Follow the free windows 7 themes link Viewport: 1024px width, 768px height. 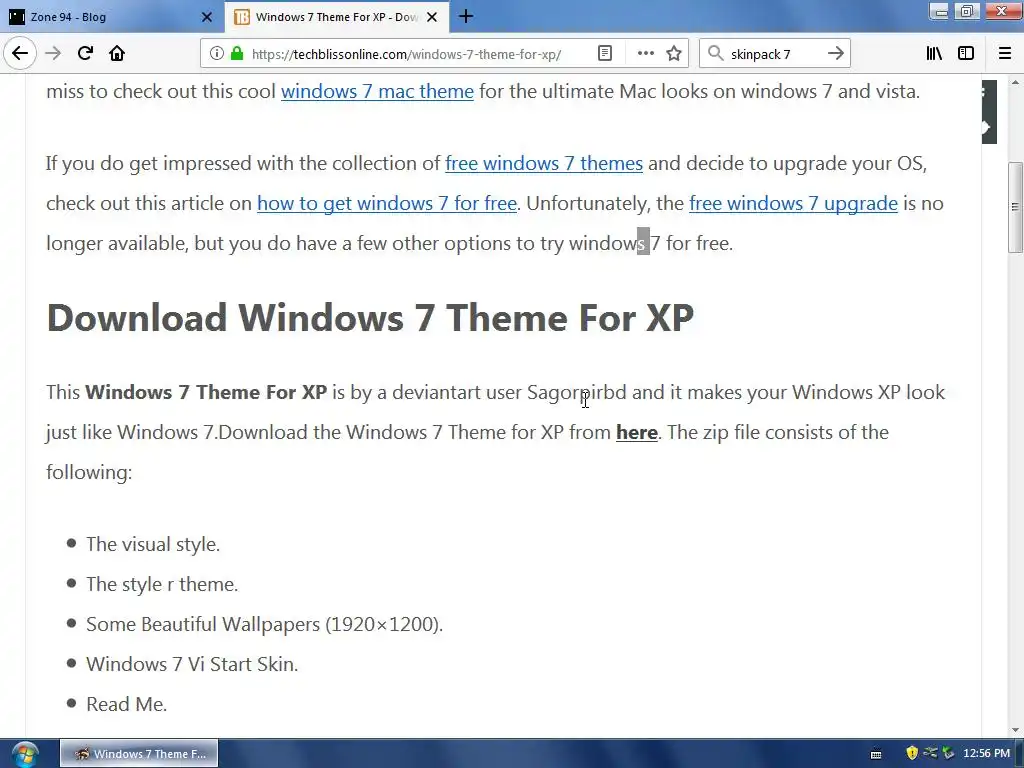(x=544, y=163)
